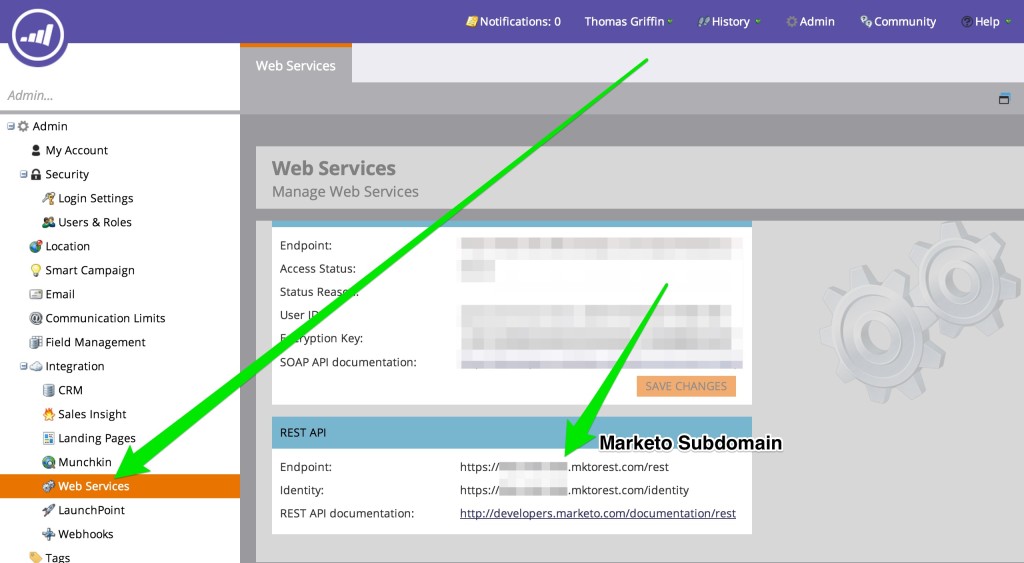
Task: Click the SAVE CHANGES button
Action: tap(686, 386)
